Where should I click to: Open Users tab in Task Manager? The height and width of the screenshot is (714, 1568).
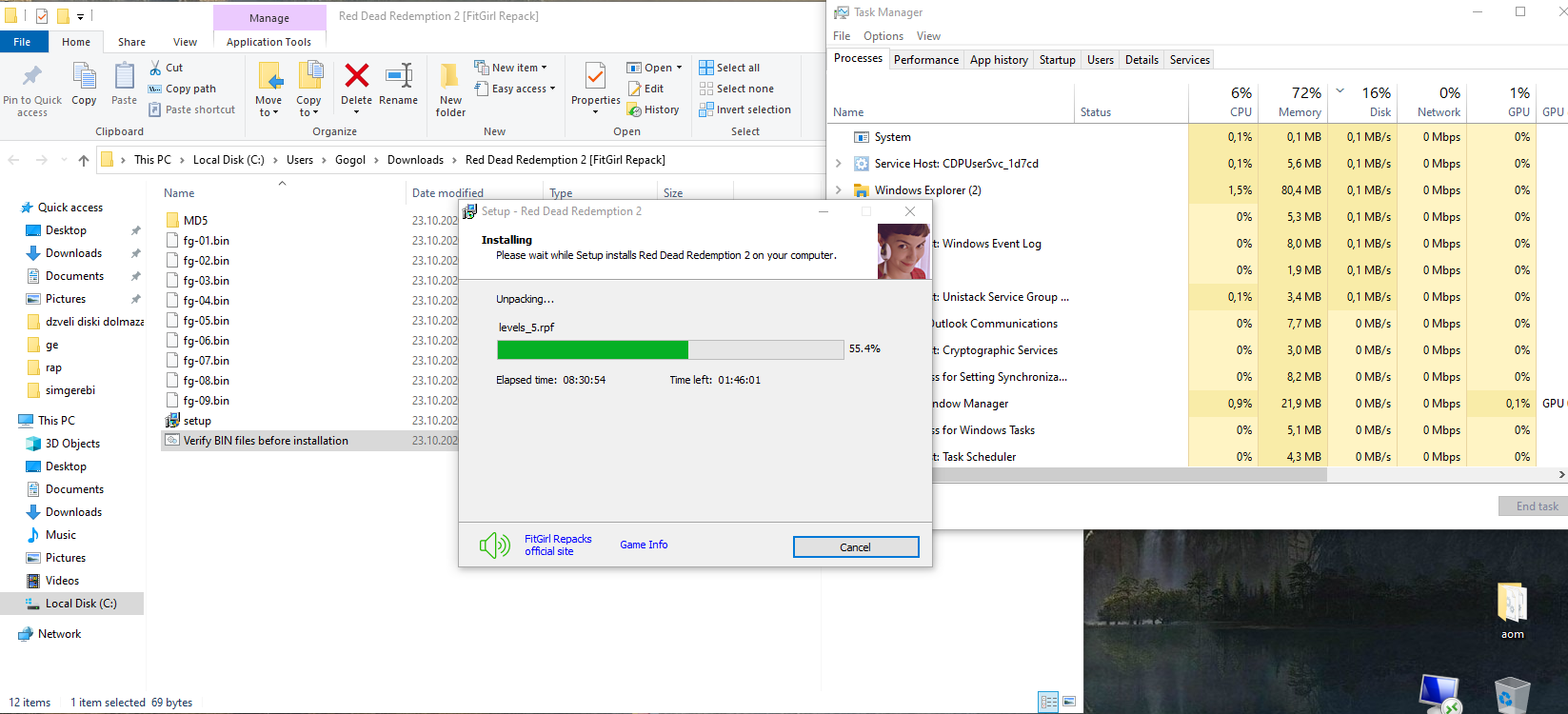(x=1100, y=59)
